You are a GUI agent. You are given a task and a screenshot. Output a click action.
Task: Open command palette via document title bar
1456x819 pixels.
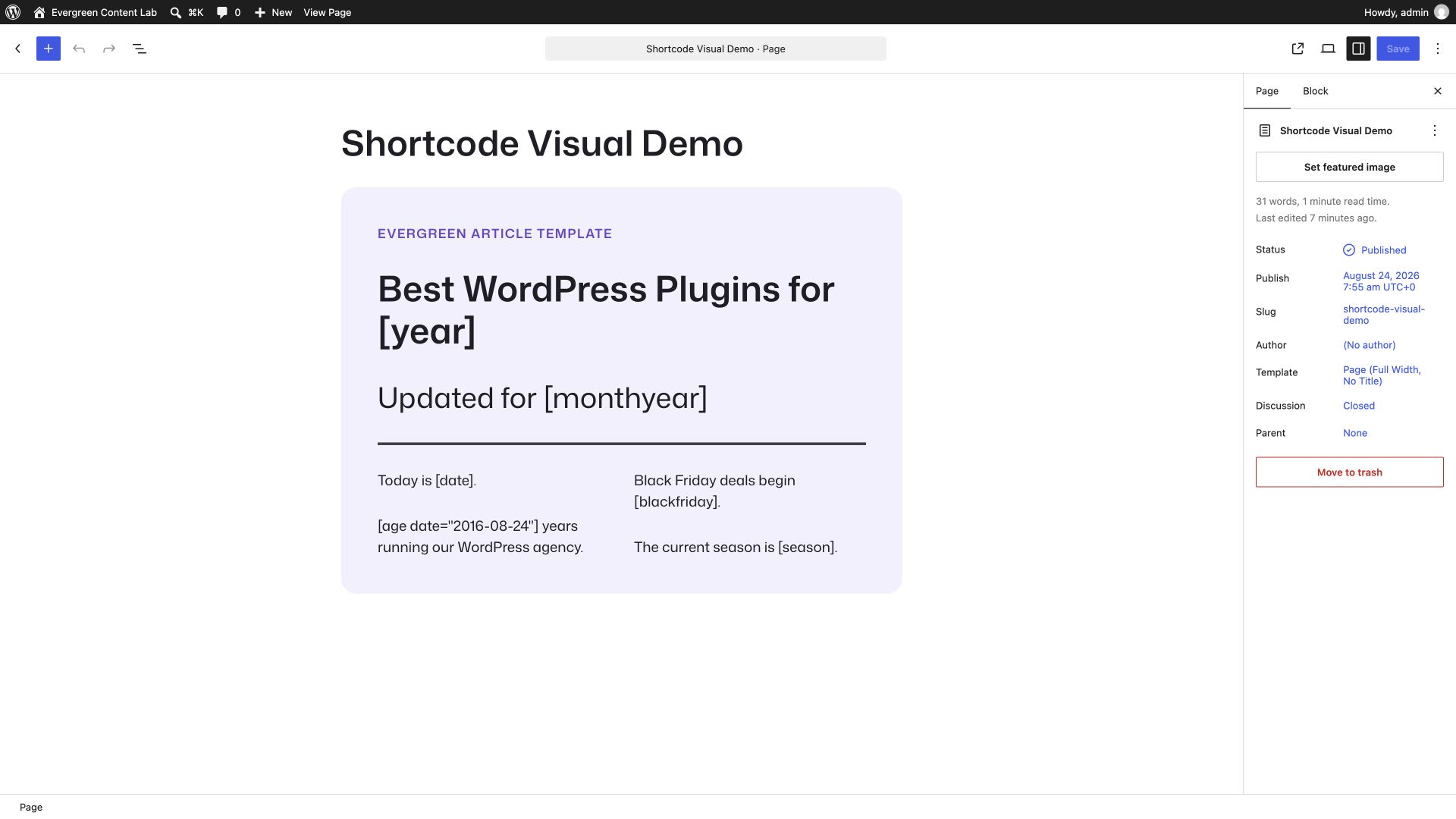(x=716, y=49)
